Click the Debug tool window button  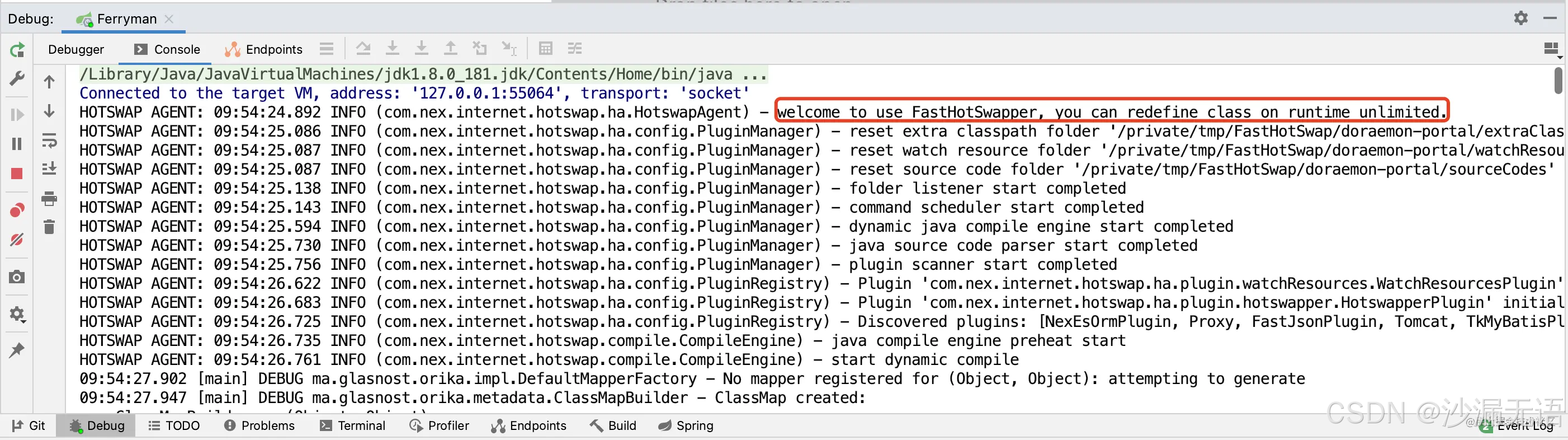96,425
